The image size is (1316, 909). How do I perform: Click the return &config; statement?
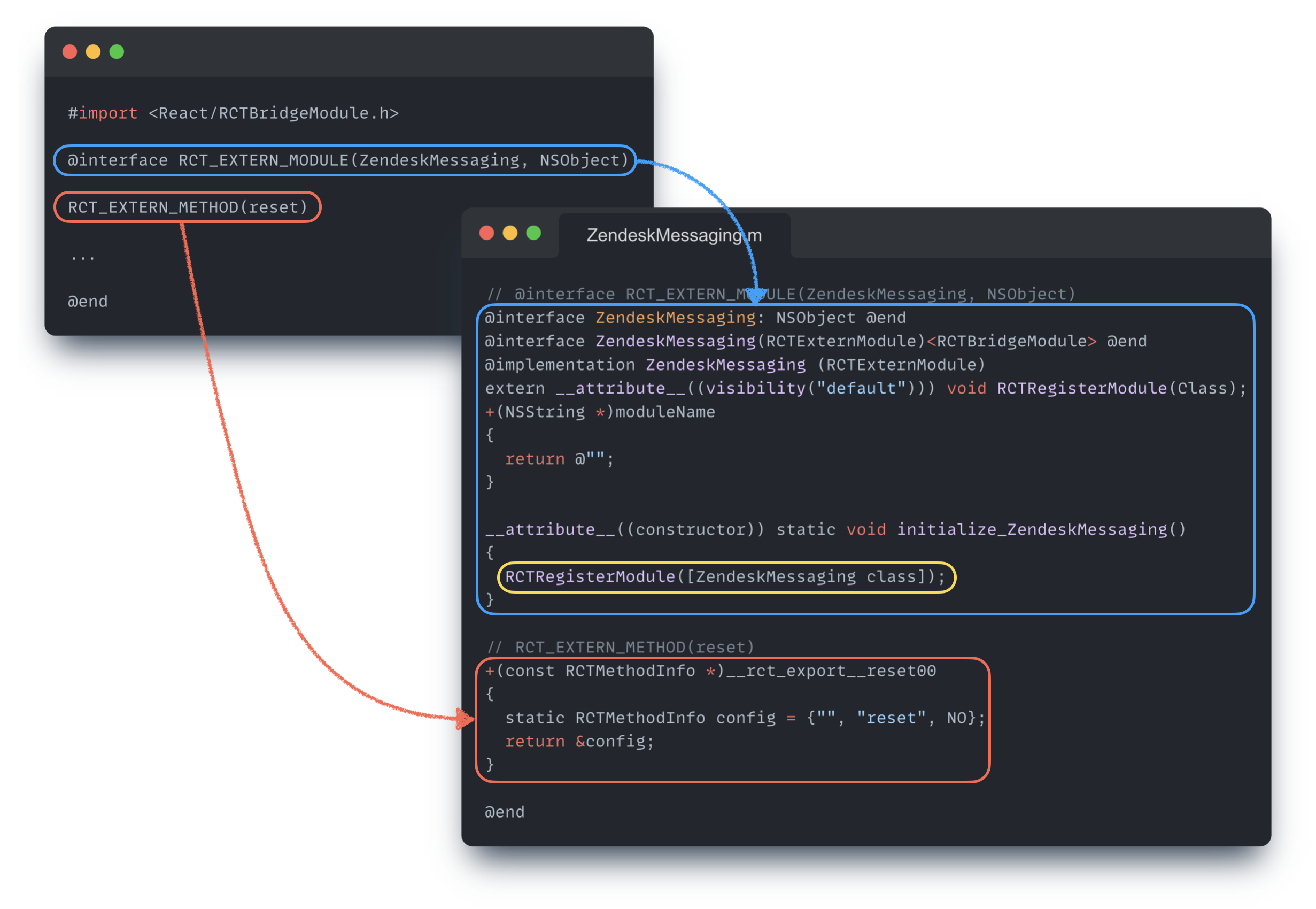[x=579, y=742]
